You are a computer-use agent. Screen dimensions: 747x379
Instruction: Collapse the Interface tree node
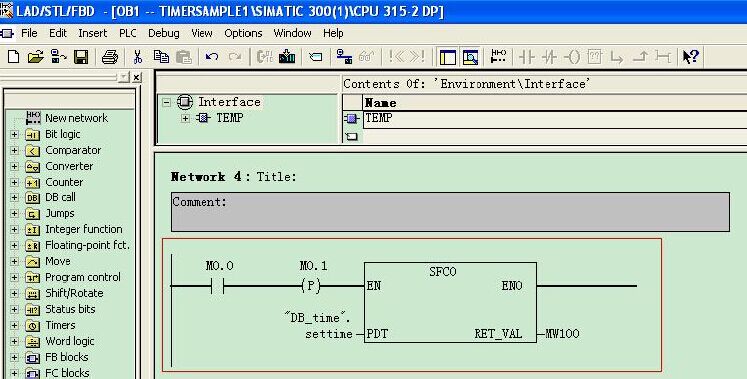pyautogui.click(x=166, y=102)
